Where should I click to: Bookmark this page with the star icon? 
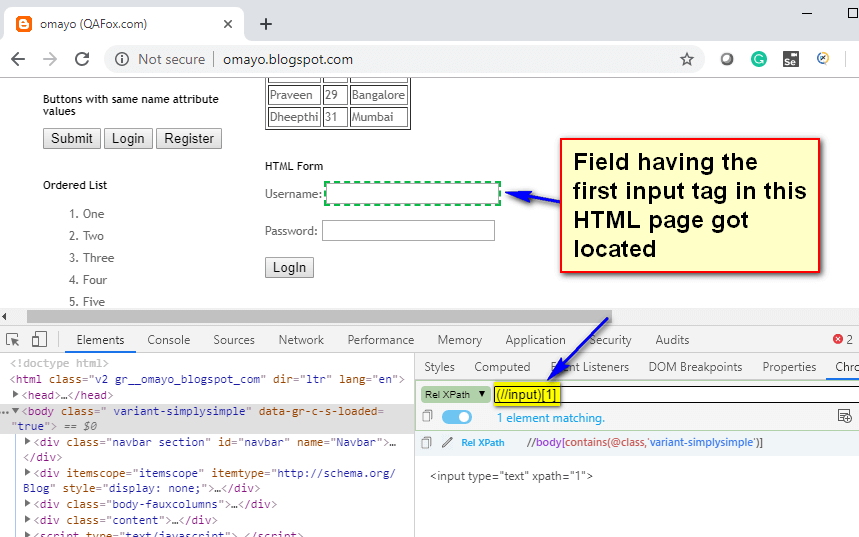point(686,59)
